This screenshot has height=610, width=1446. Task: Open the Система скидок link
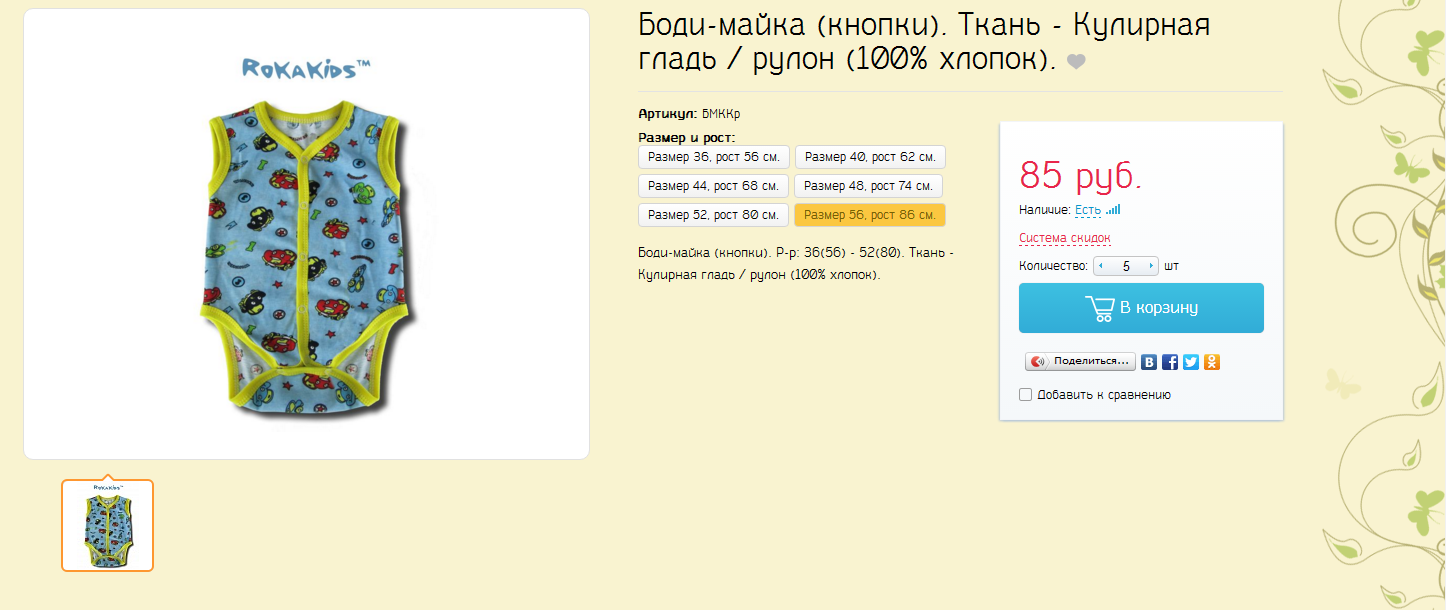pos(1064,238)
